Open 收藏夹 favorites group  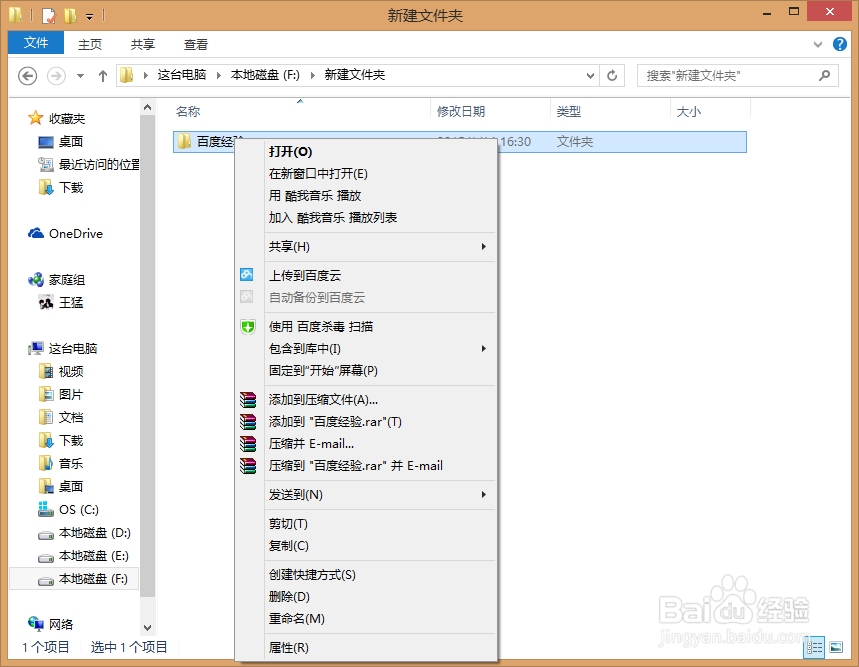(x=57, y=119)
